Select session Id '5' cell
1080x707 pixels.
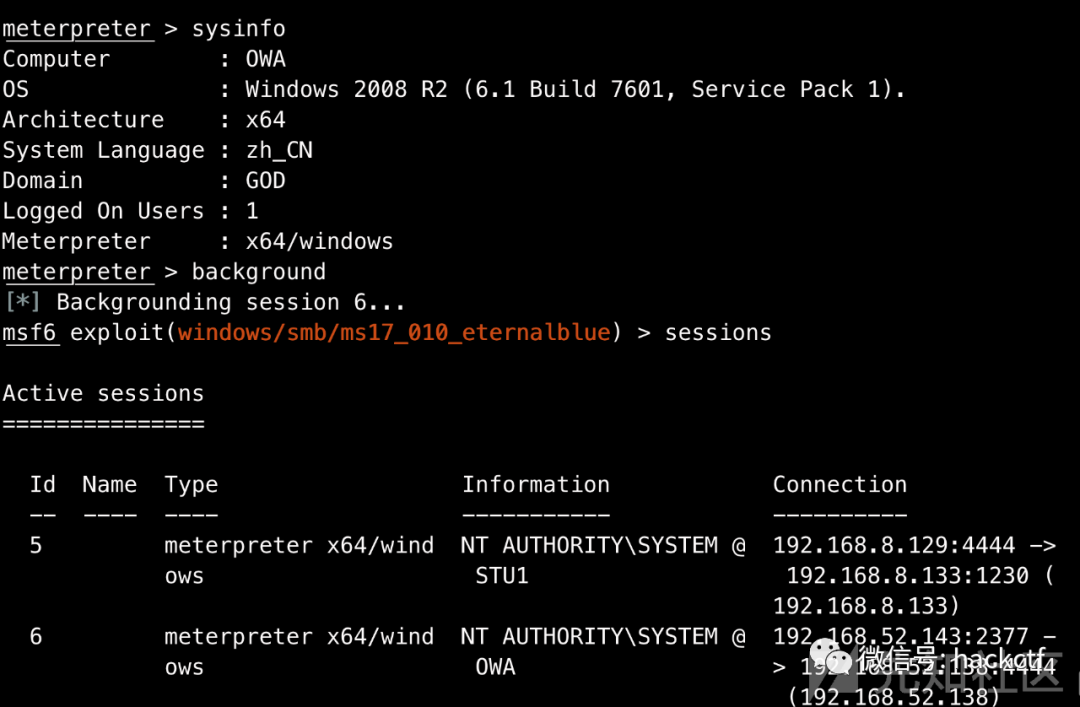[36, 545]
